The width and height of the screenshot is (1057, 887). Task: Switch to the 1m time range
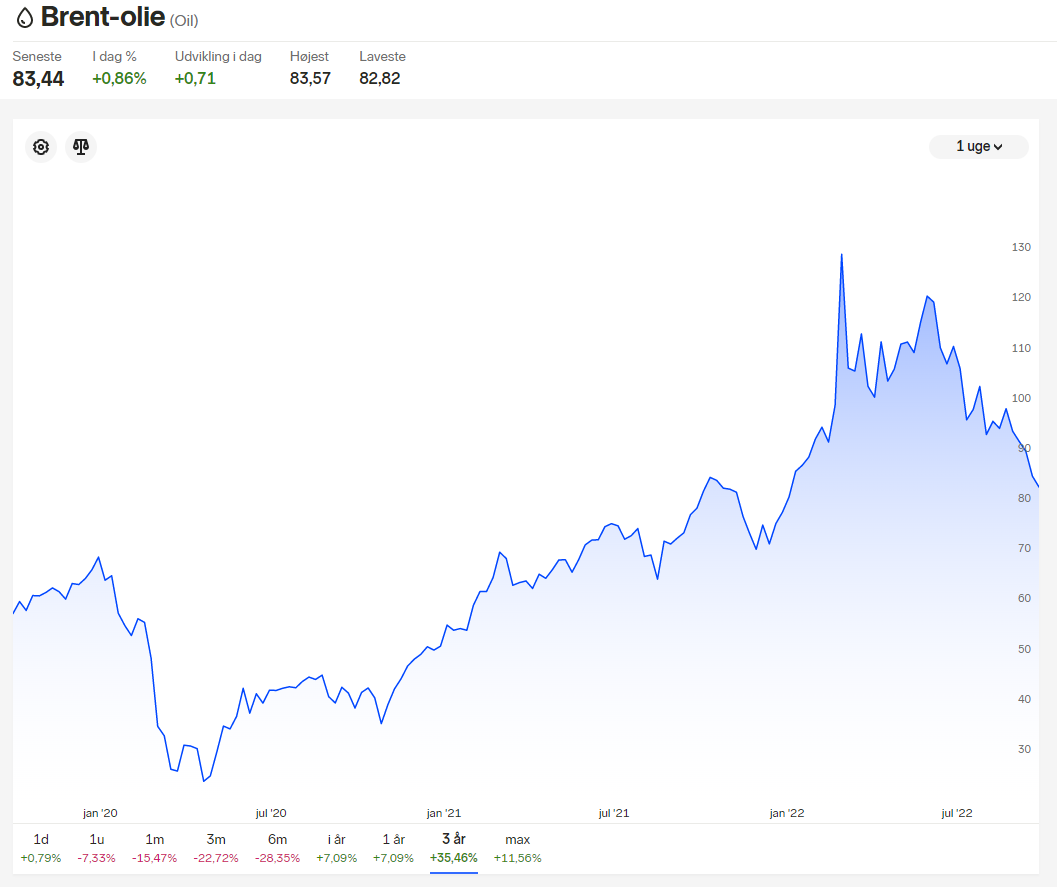154,848
